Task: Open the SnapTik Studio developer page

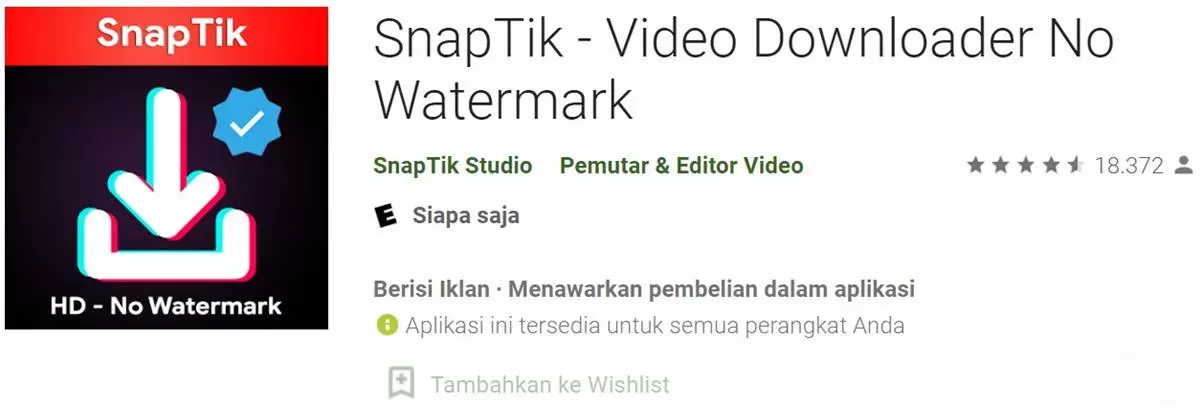Action: 453,165
